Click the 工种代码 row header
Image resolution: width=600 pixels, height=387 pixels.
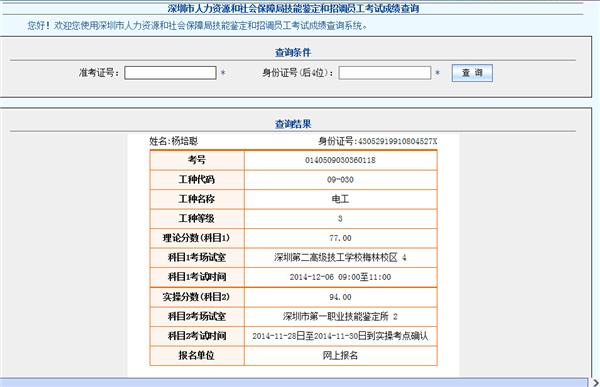point(197,180)
